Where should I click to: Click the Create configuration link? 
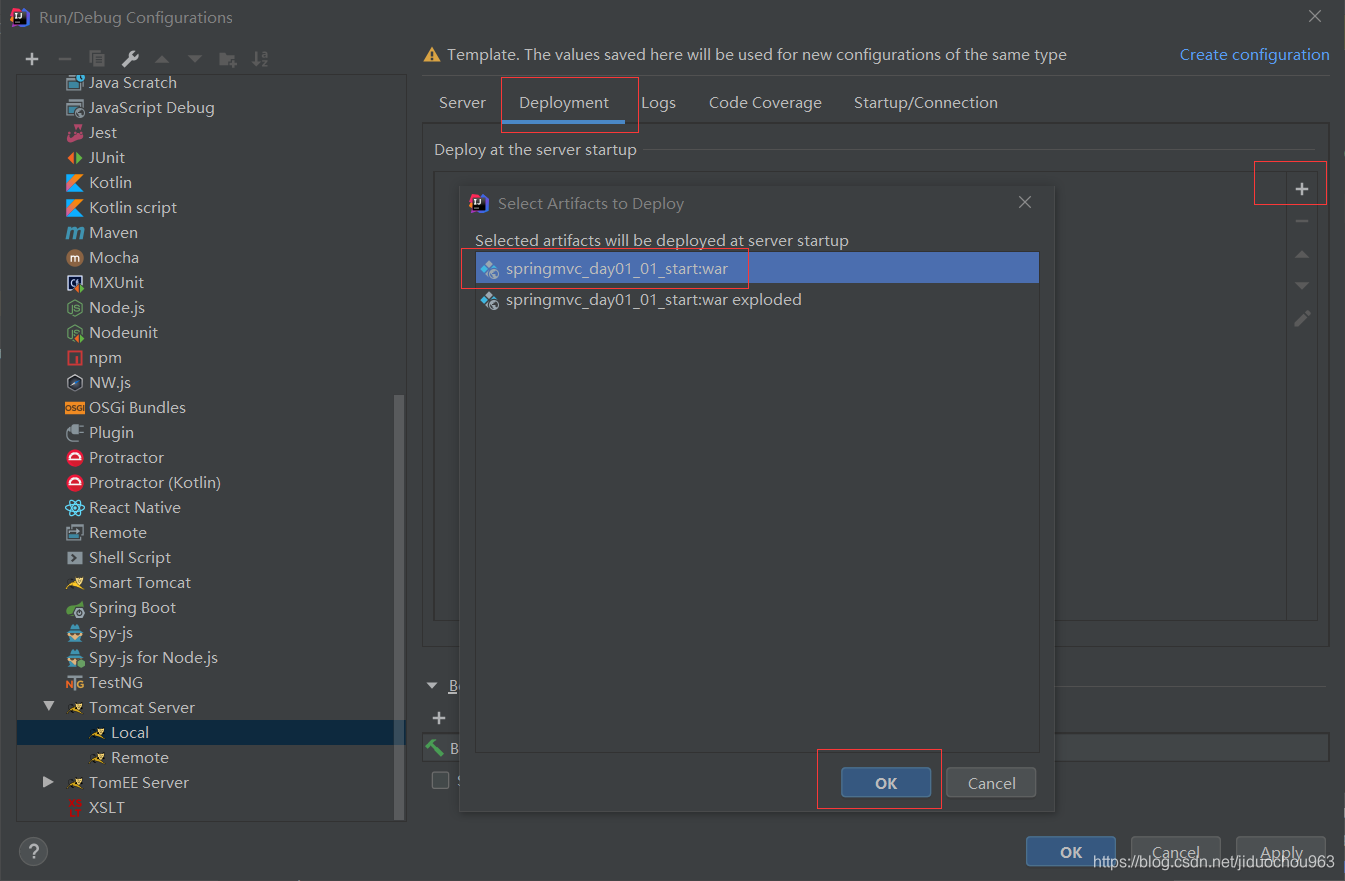click(1255, 55)
